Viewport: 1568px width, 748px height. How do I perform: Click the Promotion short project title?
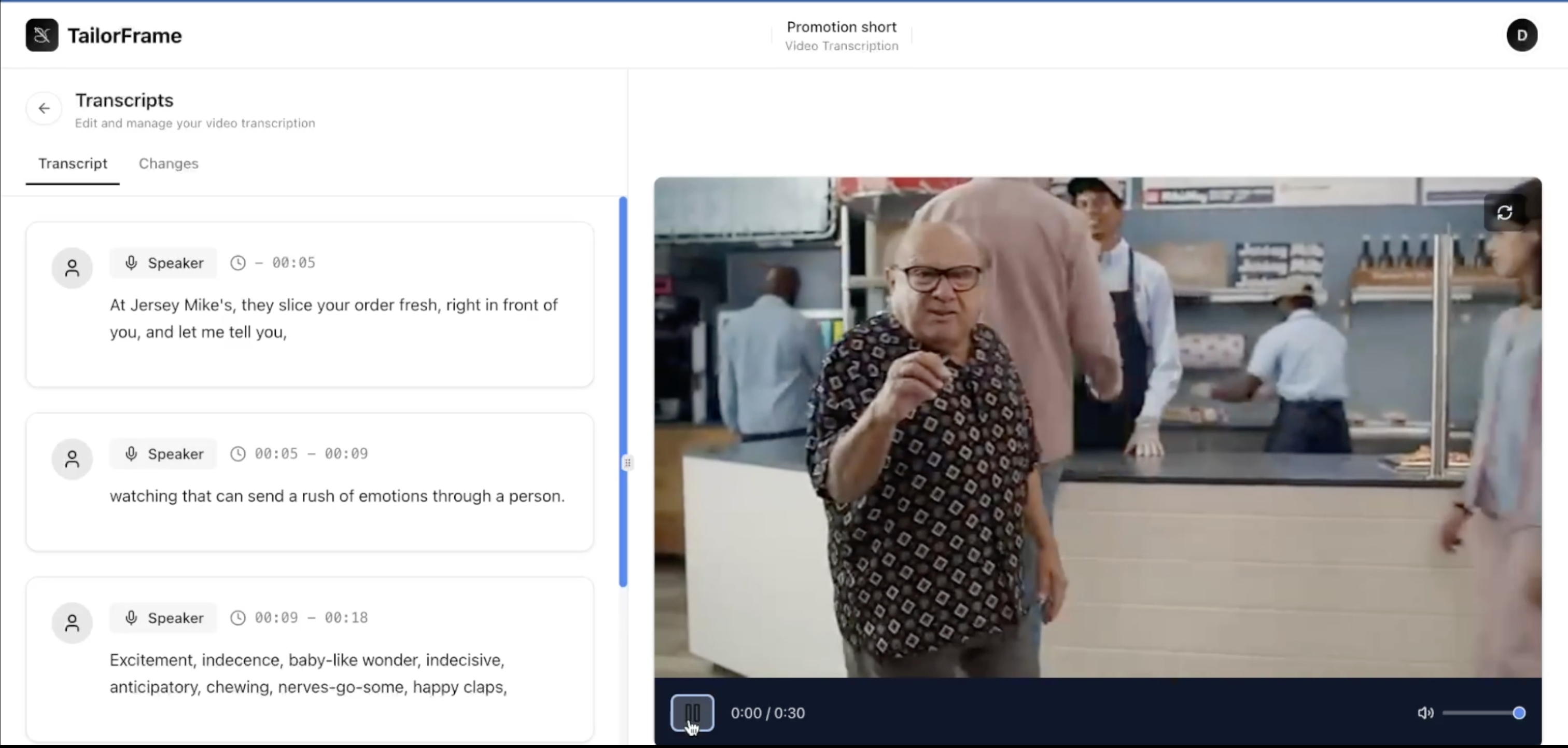(x=841, y=27)
